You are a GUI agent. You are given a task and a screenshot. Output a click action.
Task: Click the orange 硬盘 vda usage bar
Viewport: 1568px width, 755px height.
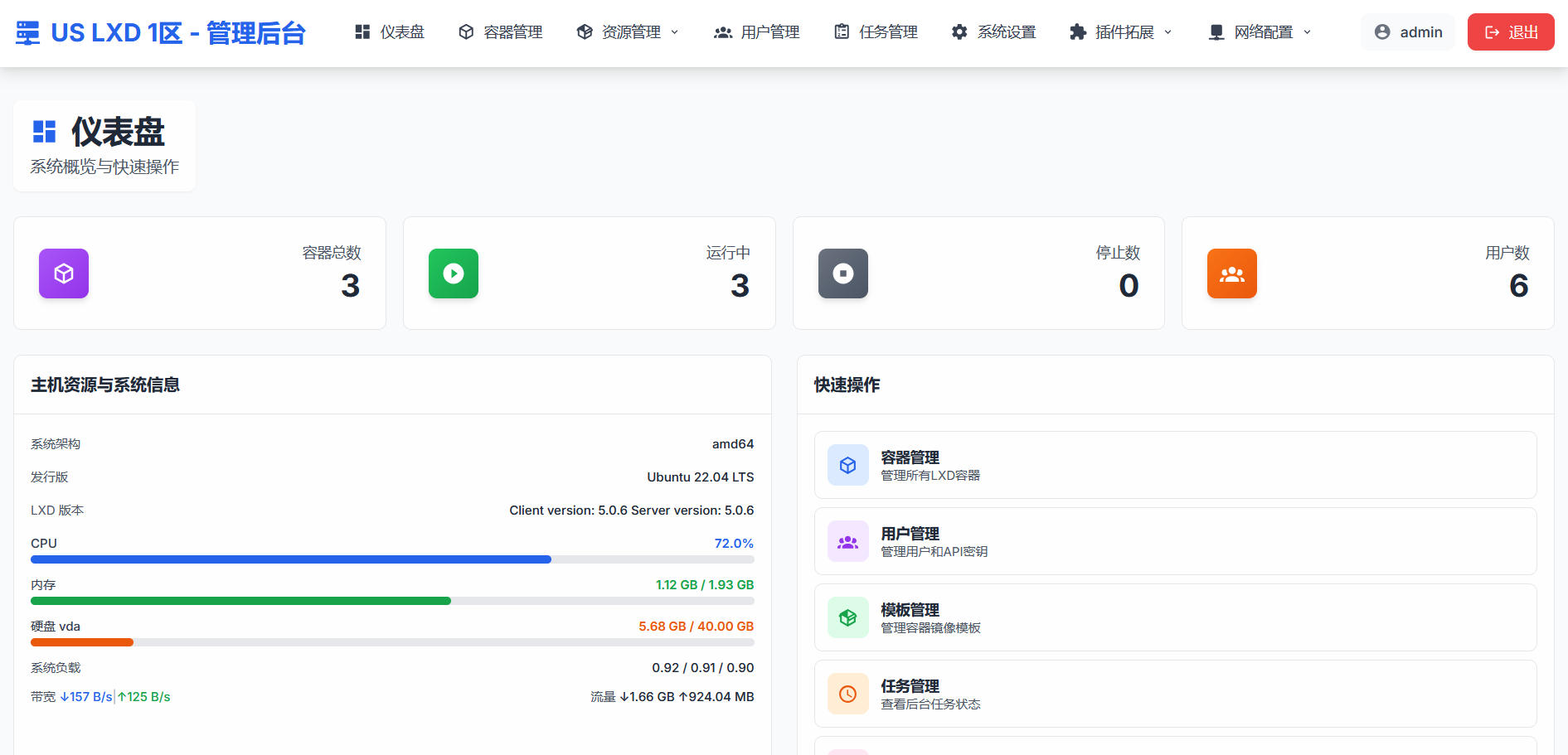(82, 642)
